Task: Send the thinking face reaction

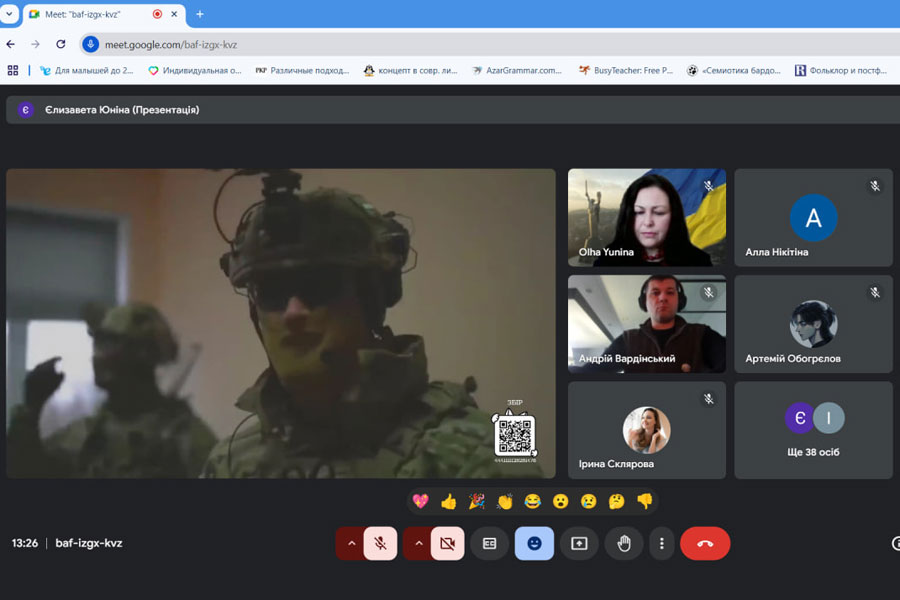Action: point(616,501)
